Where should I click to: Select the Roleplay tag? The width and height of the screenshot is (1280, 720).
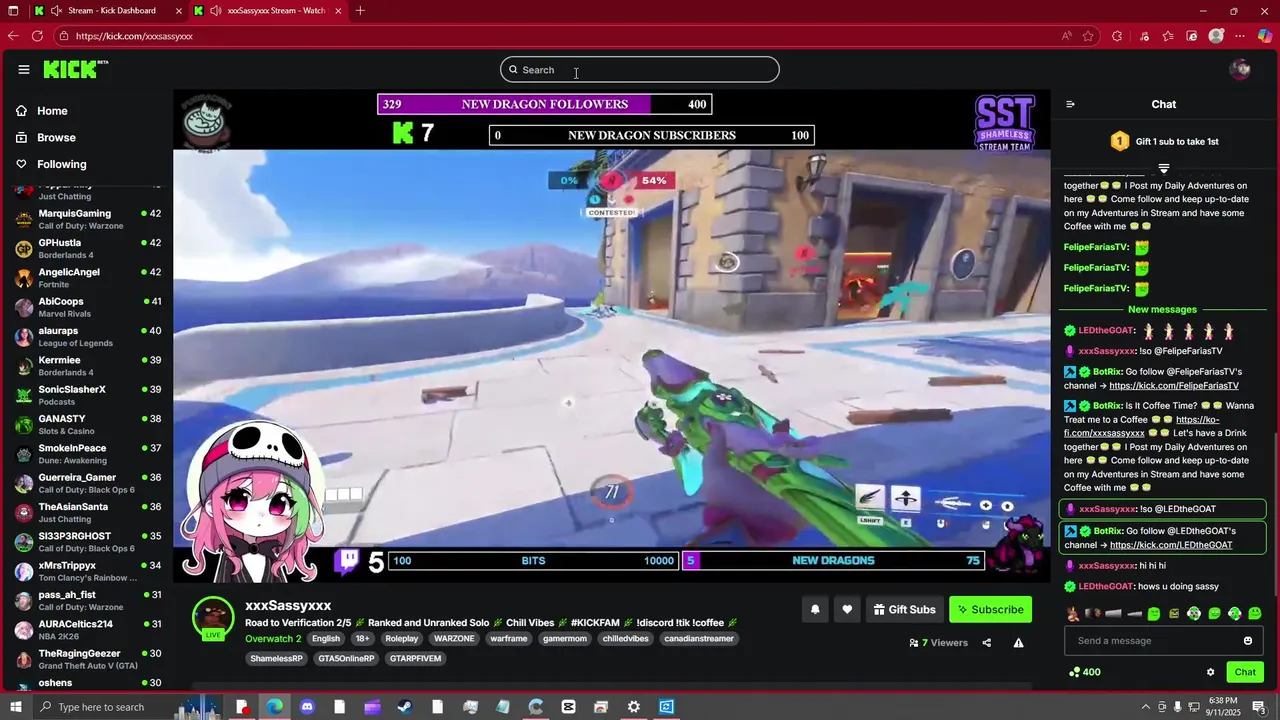pyautogui.click(x=402, y=639)
